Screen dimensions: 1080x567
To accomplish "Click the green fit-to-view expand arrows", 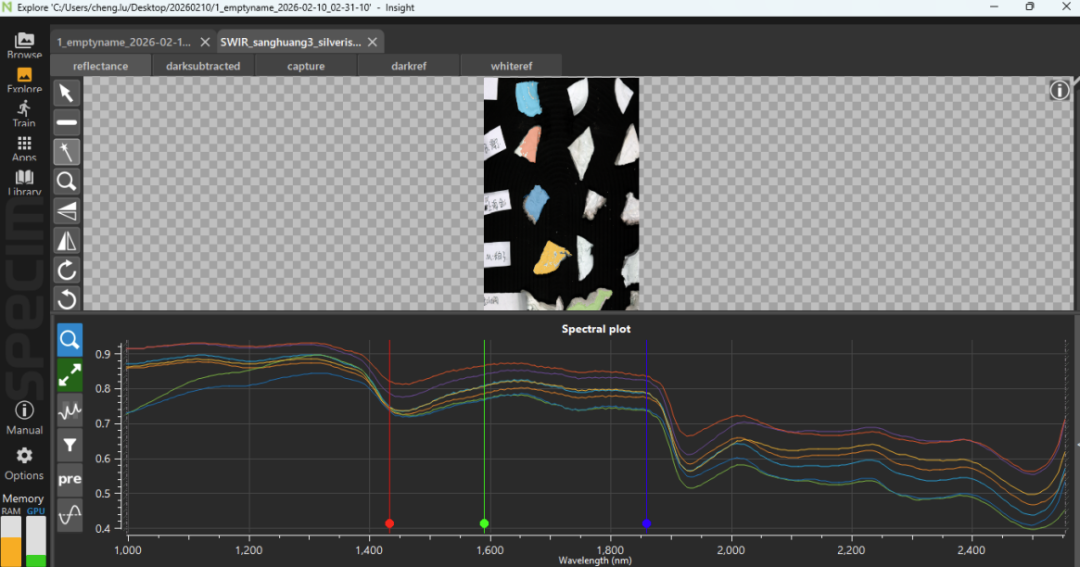I will [70, 375].
